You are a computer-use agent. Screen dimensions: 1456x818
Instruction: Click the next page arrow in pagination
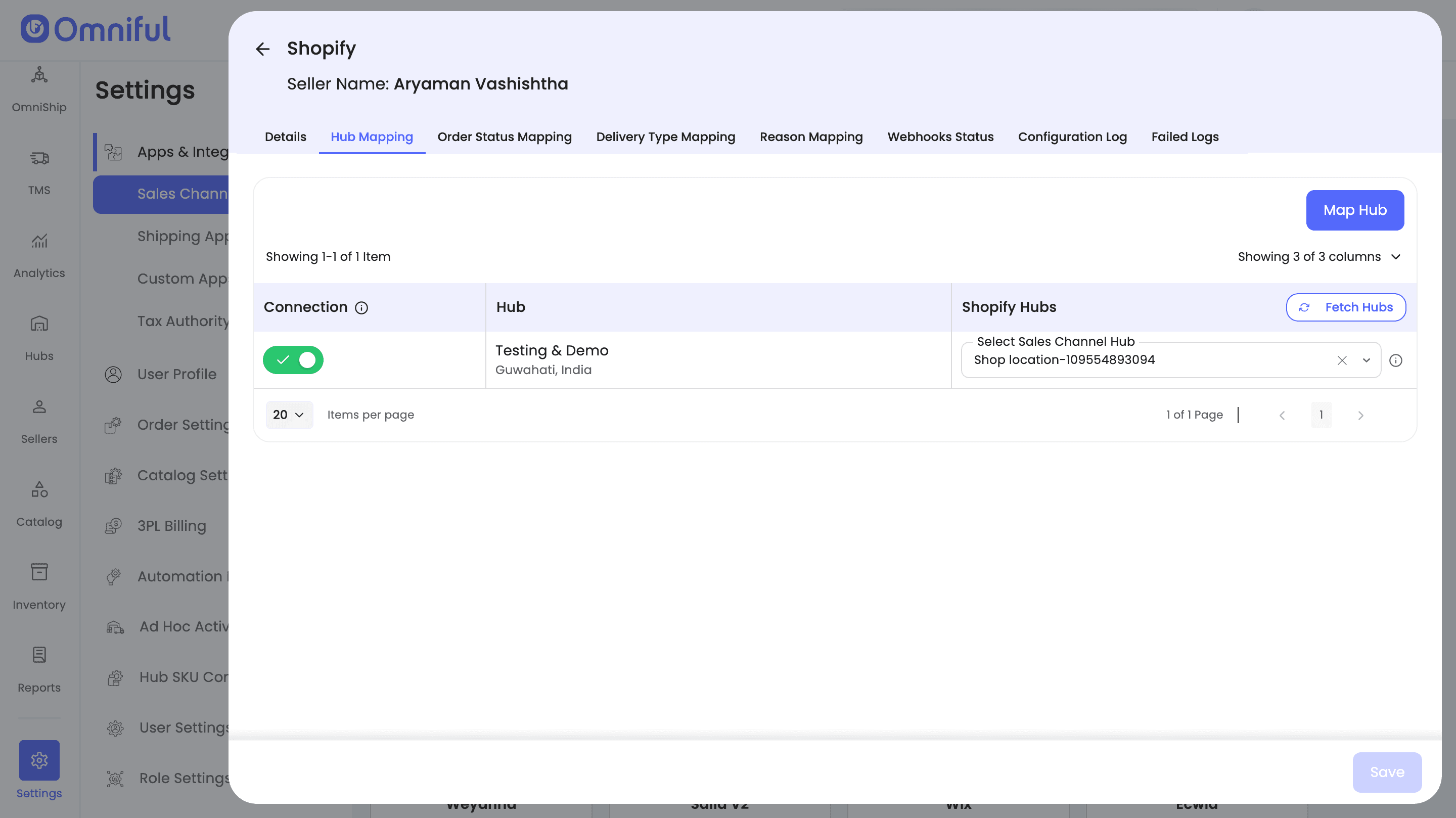[1360, 416]
